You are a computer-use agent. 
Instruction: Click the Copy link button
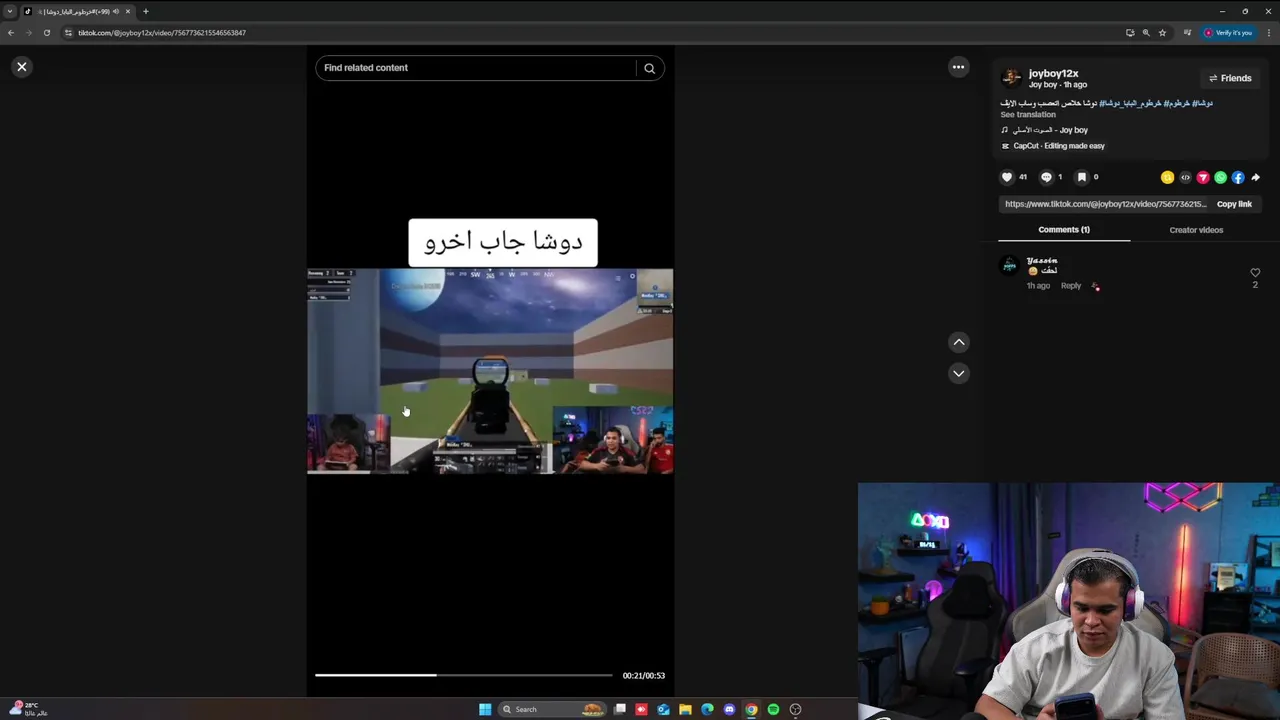pyautogui.click(x=1234, y=204)
